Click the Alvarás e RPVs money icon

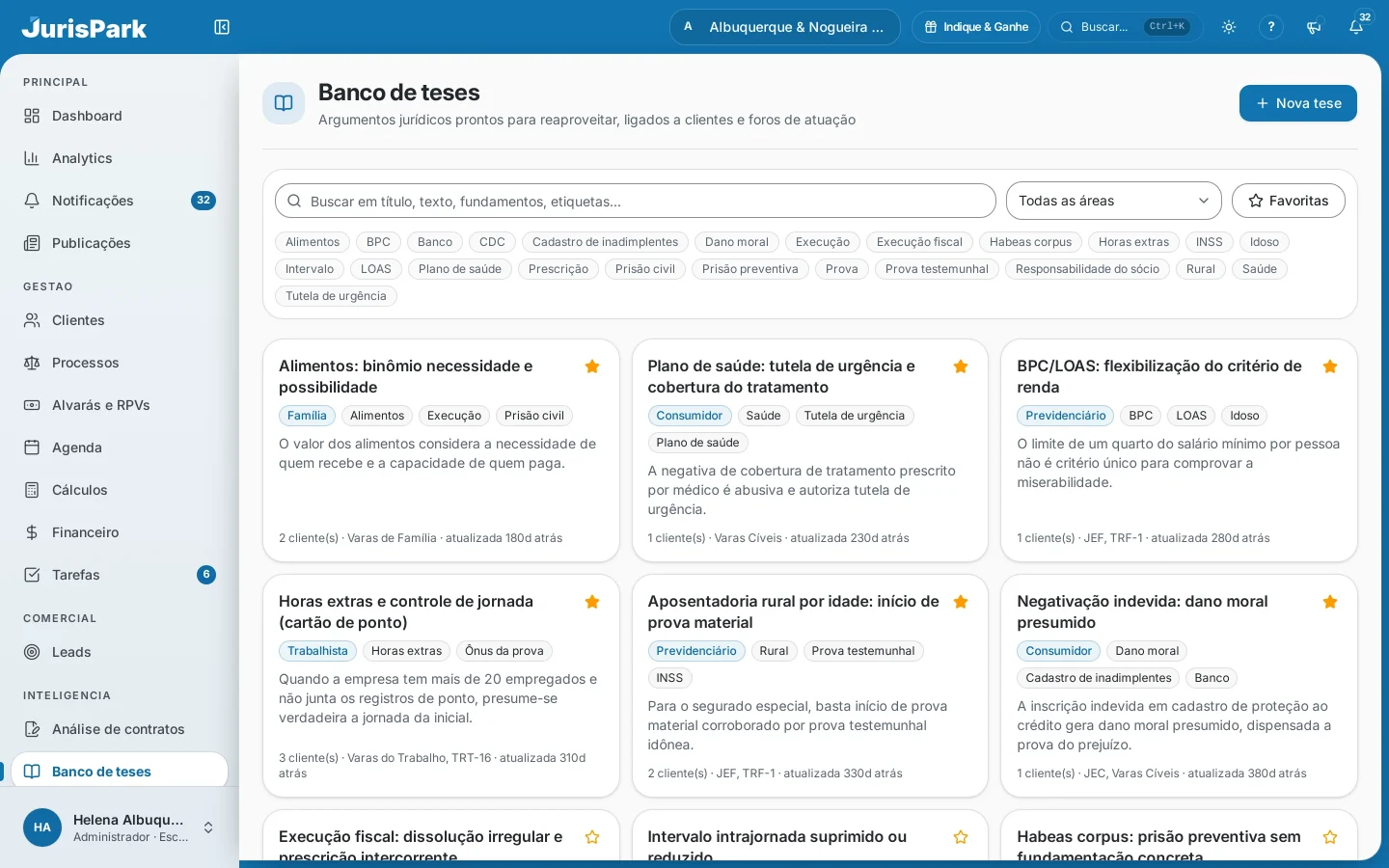click(x=32, y=405)
